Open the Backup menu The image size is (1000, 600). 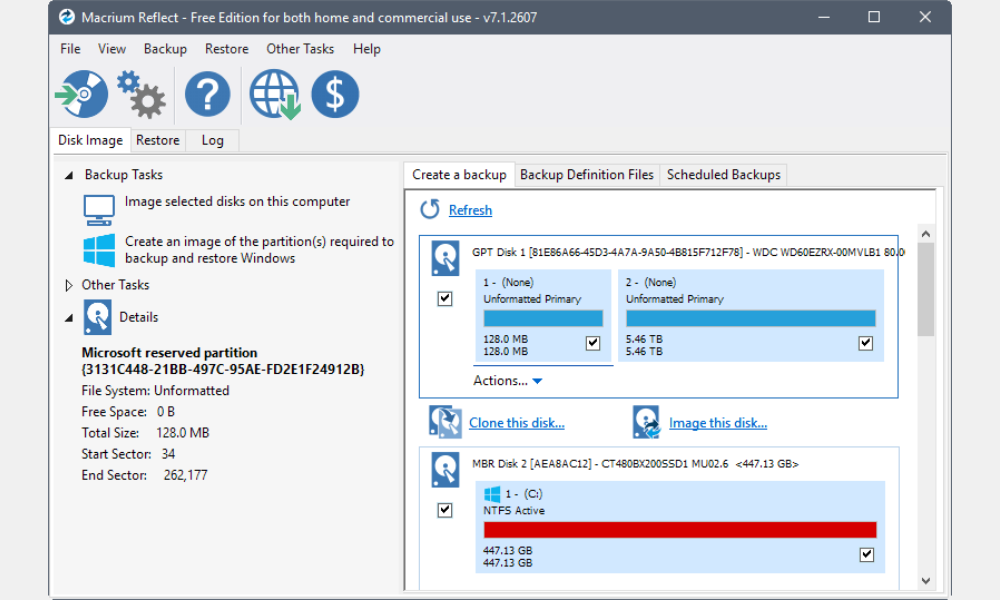tap(165, 49)
